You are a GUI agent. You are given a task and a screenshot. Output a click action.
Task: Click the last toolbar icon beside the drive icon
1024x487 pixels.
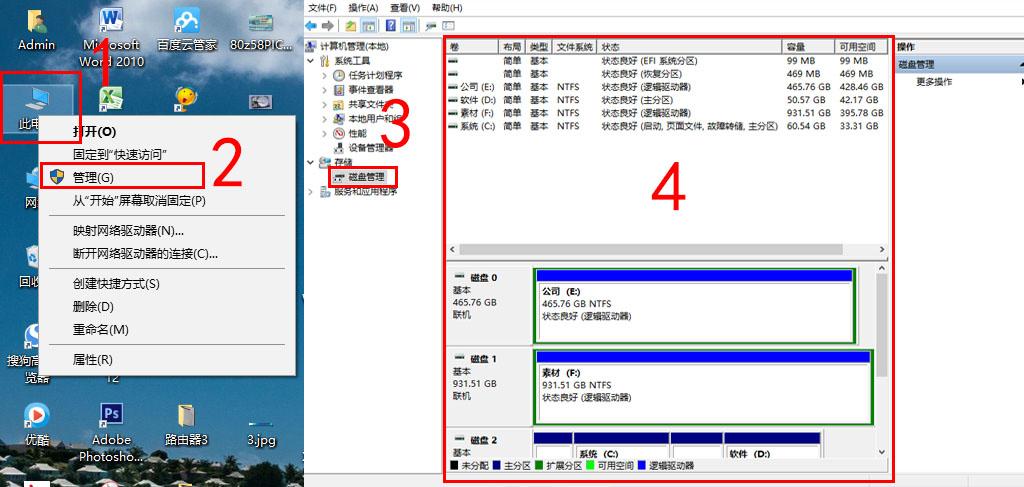click(x=448, y=25)
